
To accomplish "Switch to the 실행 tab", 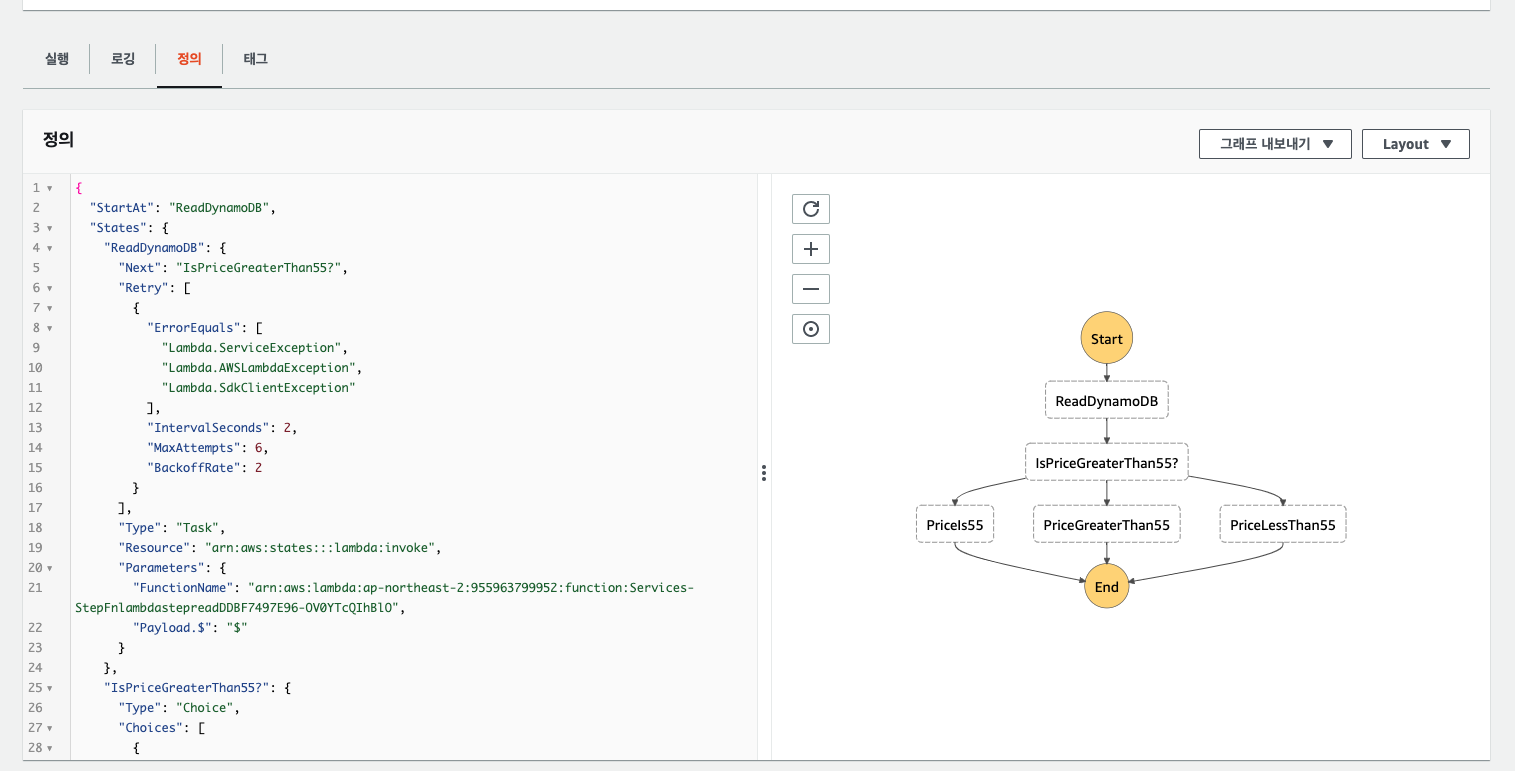I will click(x=57, y=59).
